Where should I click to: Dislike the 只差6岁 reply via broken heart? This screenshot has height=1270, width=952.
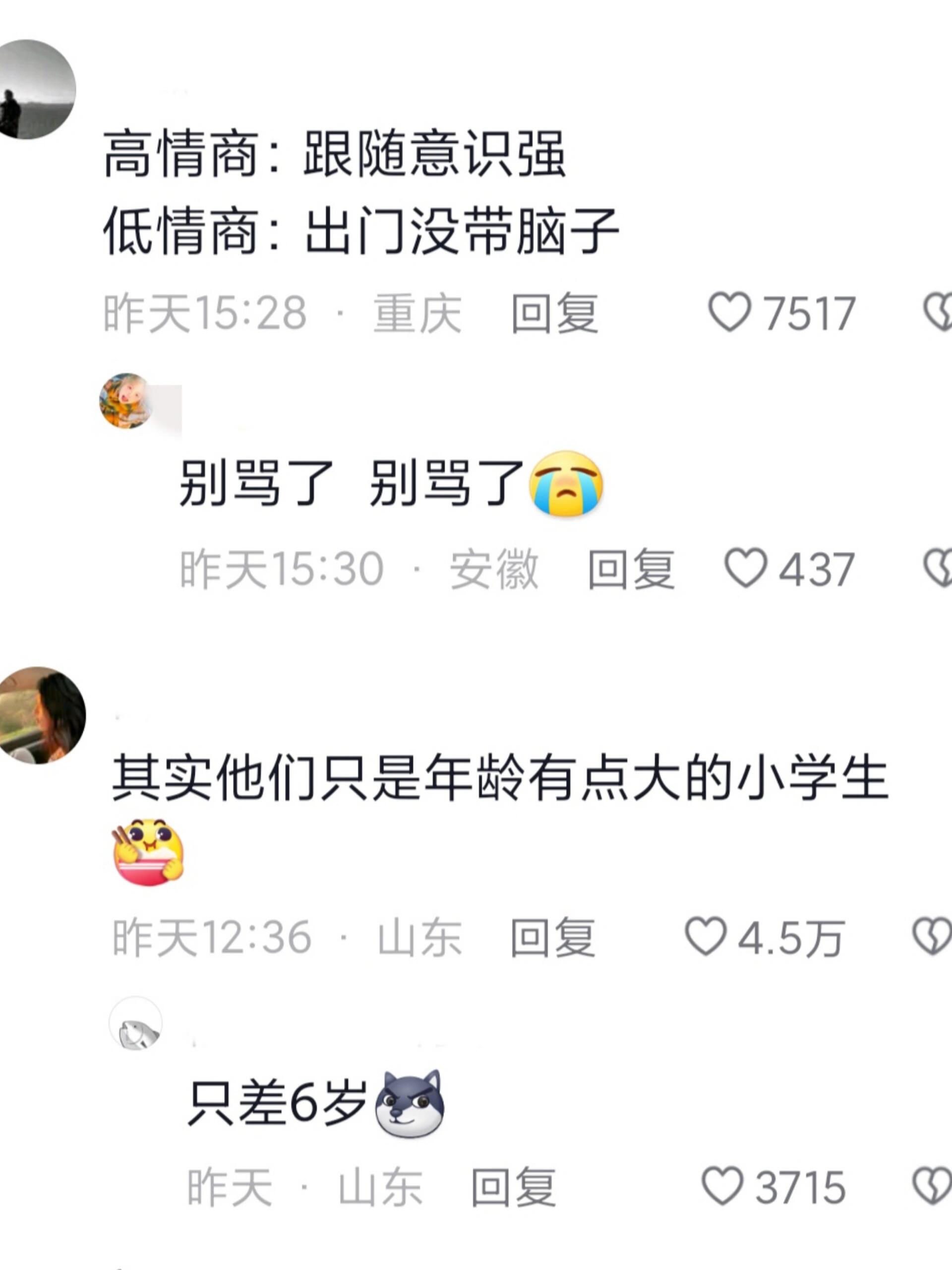[933, 1186]
